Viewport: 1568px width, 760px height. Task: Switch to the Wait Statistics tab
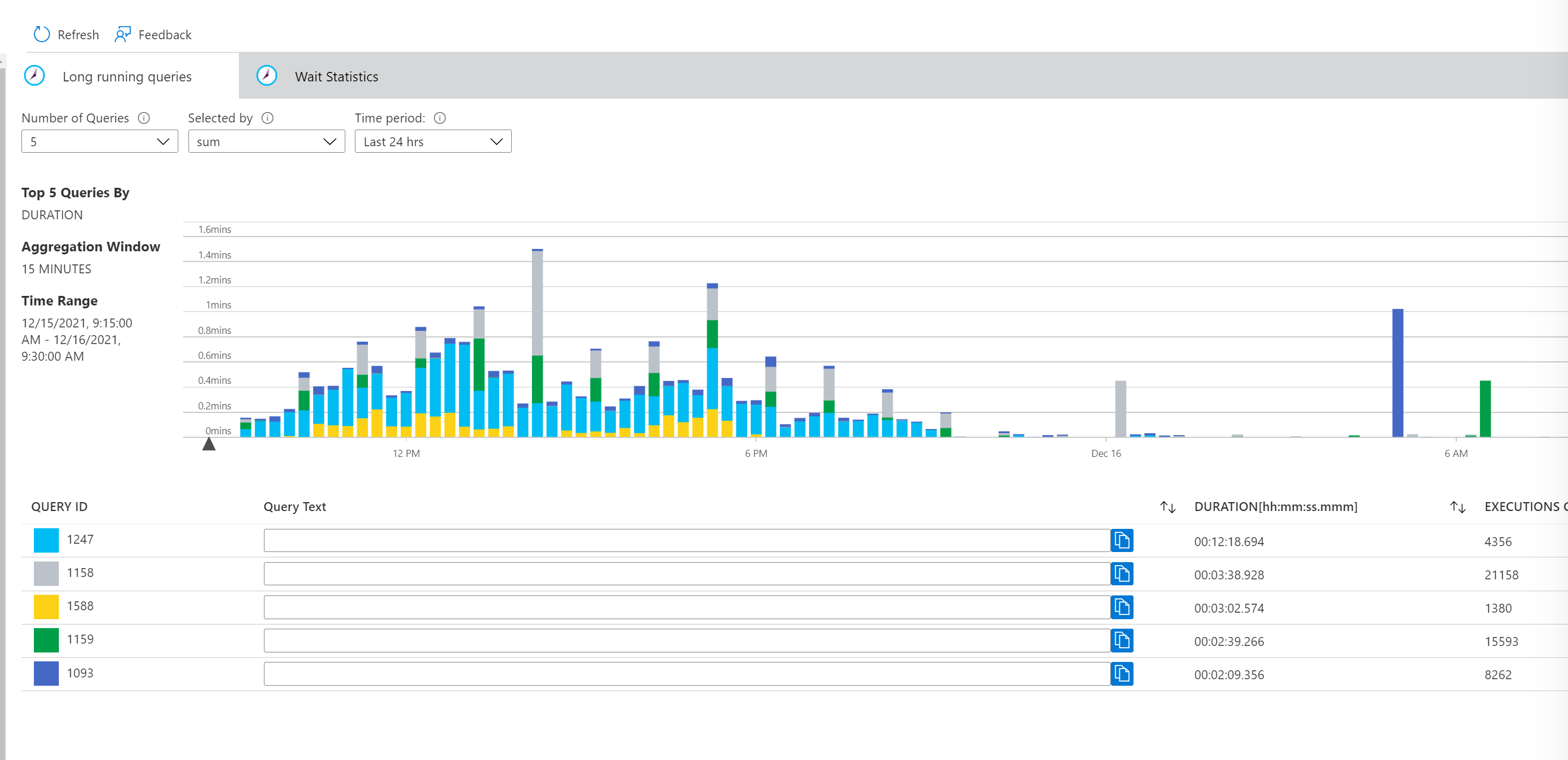(336, 77)
